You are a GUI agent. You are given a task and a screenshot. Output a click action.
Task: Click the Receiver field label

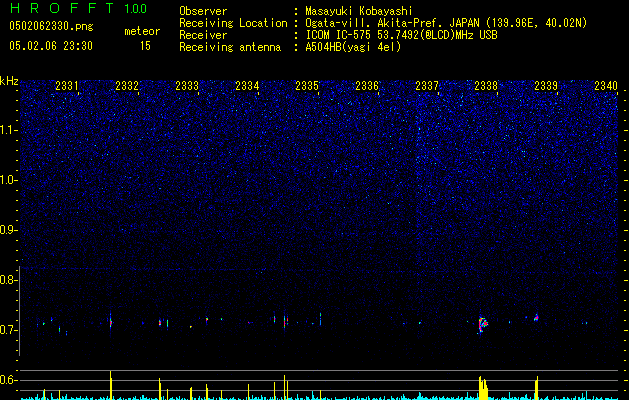pos(203,35)
